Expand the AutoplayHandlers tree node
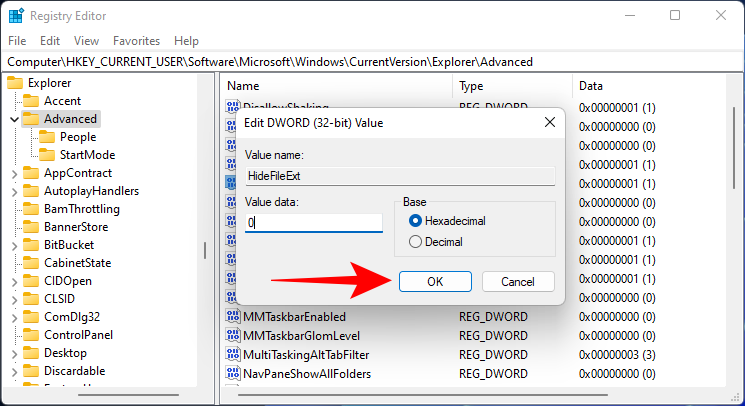The image size is (745, 406). click(14, 192)
